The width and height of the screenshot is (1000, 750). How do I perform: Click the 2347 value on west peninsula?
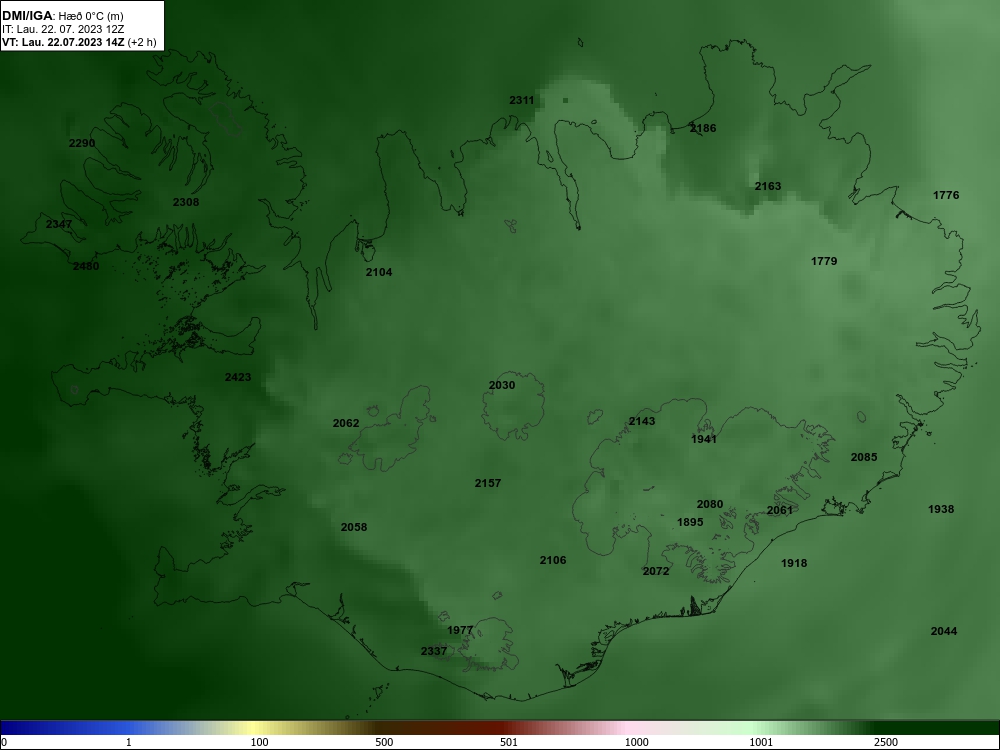coord(59,224)
